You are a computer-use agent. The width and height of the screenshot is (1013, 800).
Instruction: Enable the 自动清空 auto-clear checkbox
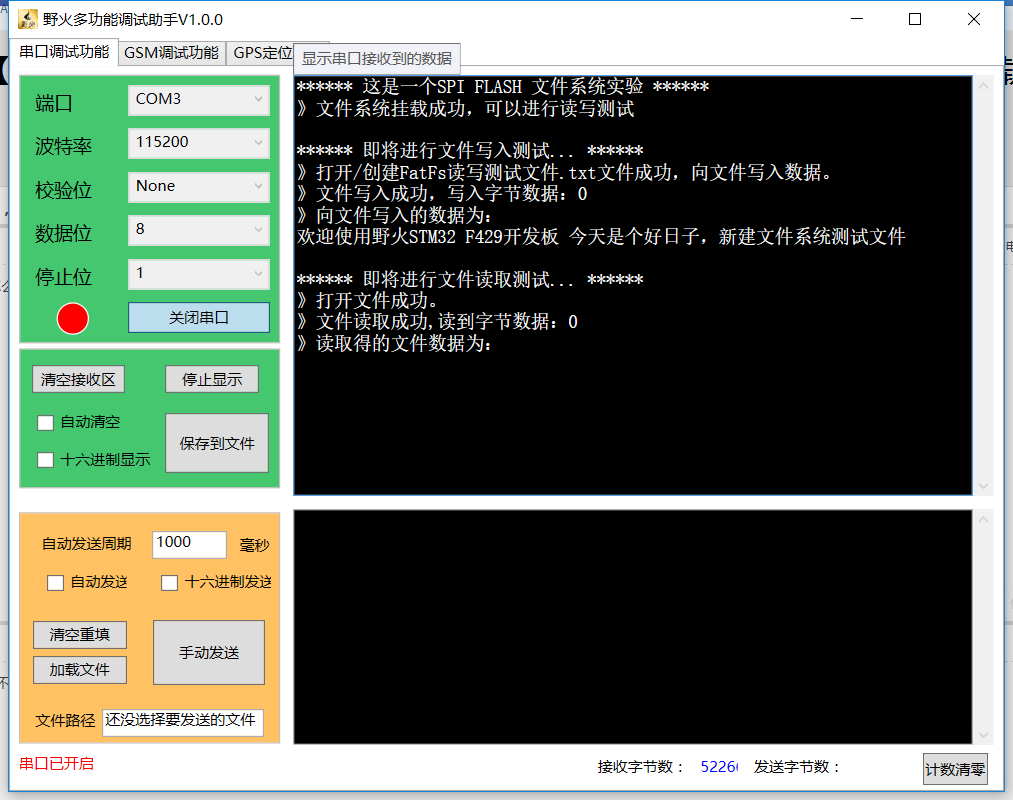point(45,422)
